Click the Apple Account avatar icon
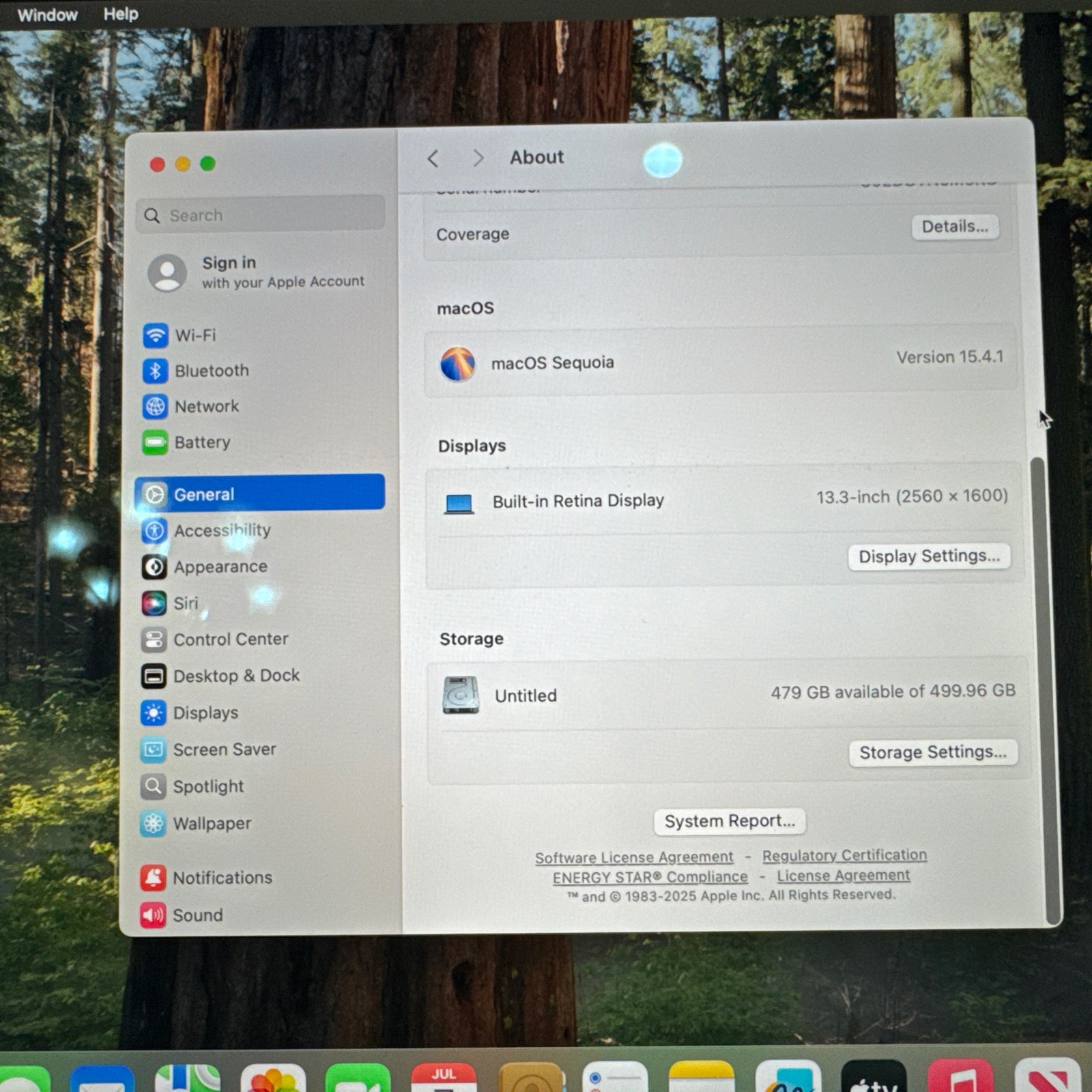1092x1092 pixels. [167, 272]
